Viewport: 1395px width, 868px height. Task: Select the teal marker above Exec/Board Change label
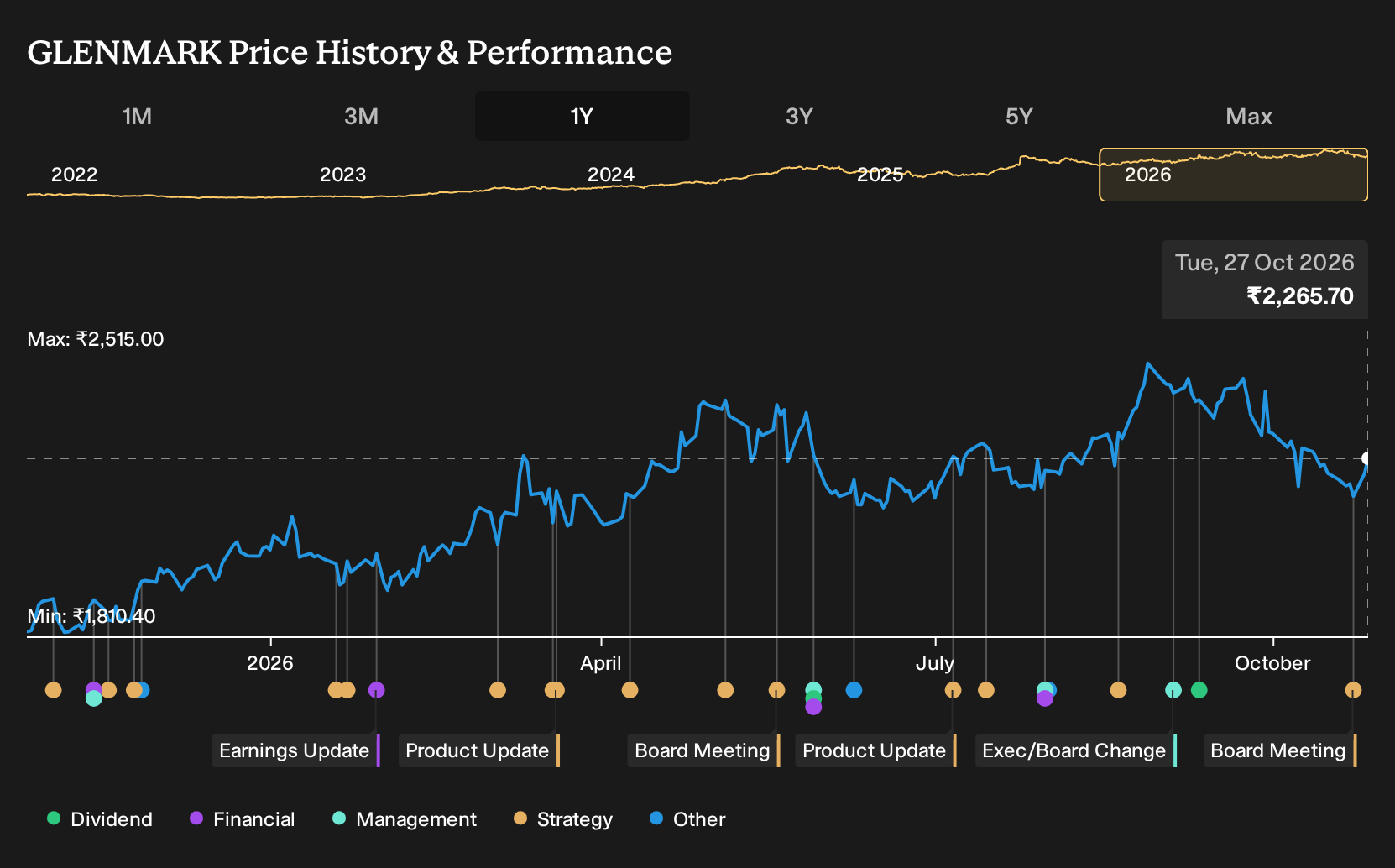click(x=1173, y=690)
